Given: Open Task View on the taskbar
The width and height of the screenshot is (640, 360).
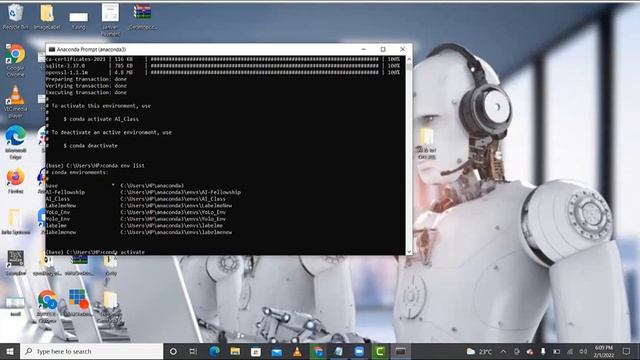Looking at the screenshot, I should point(193,351).
